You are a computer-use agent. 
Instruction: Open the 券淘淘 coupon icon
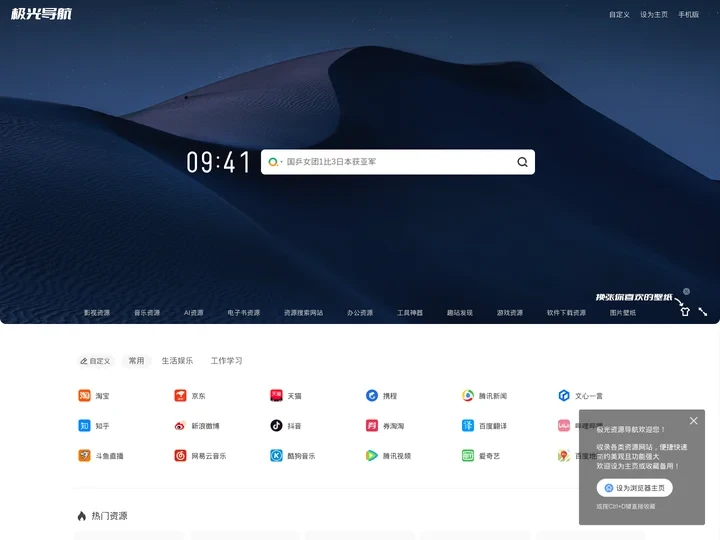[372, 426]
